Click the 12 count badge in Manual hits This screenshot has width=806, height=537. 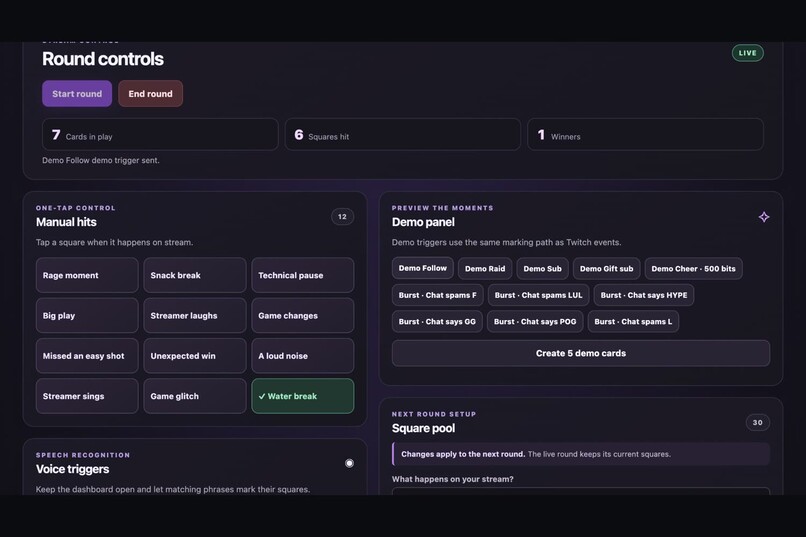342,217
